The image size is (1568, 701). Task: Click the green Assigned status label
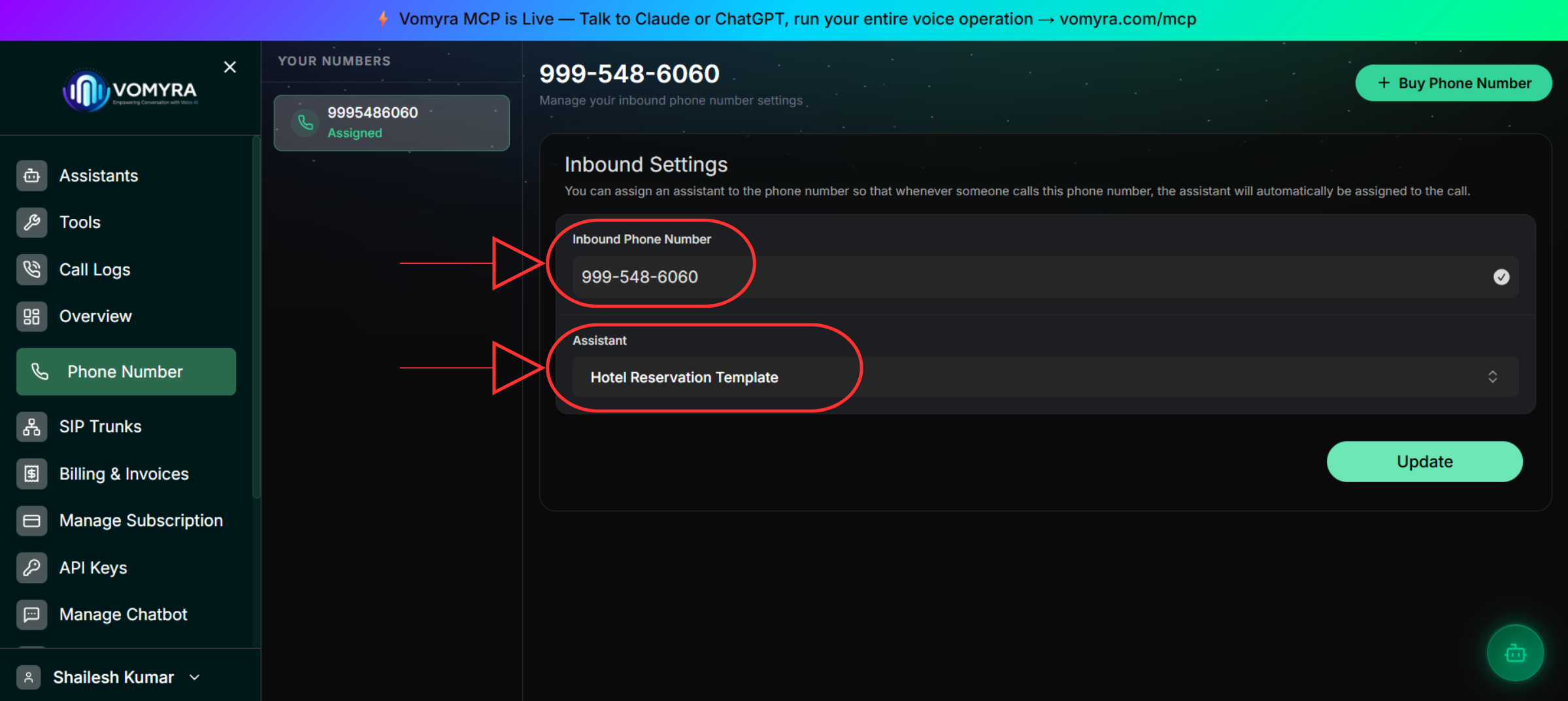click(355, 133)
